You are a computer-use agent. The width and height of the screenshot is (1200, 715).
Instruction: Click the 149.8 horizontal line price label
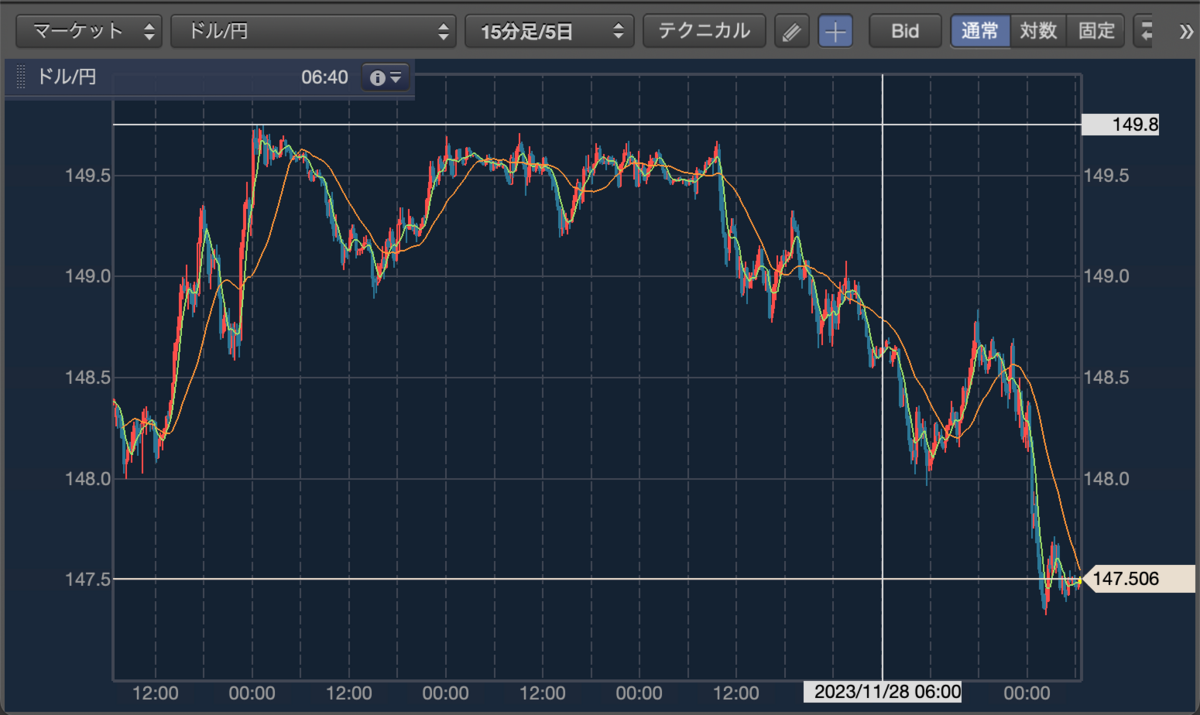coord(1120,125)
